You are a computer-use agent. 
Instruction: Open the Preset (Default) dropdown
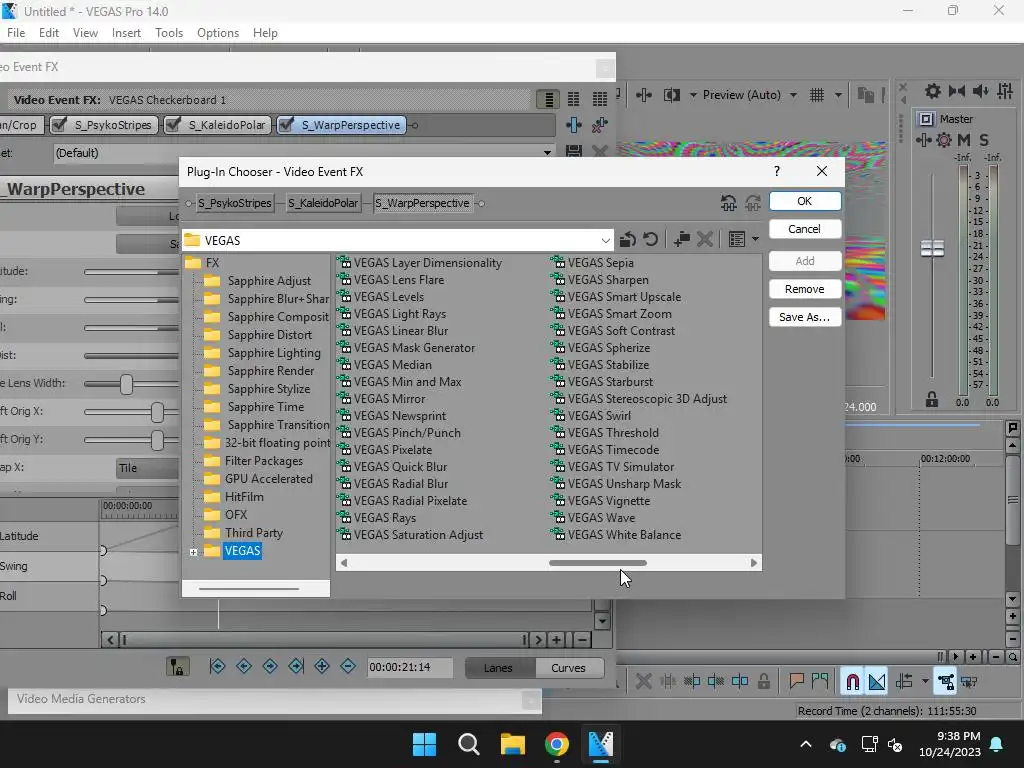pyautogui.click(x=547, y=153)
